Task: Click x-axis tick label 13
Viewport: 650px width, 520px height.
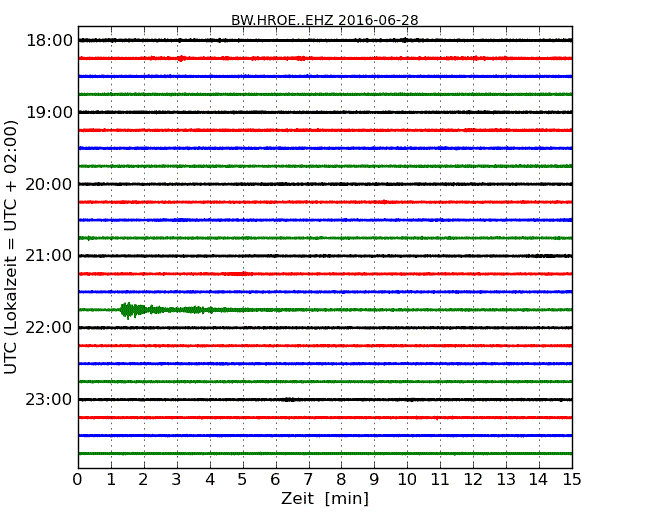Action: click(506, 480)
